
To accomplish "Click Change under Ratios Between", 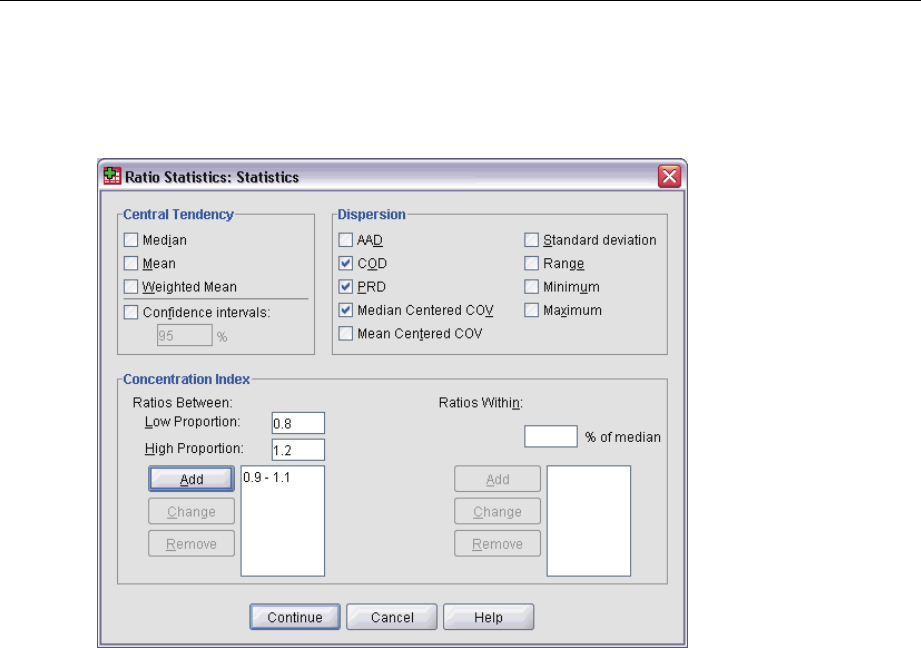I will click(191, 511).
